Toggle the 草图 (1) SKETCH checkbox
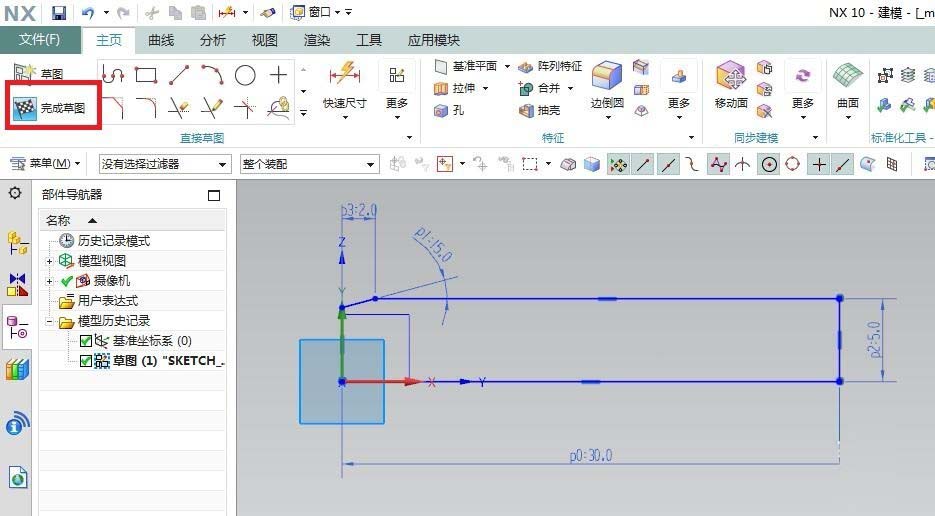 click(x=86, y=361)
